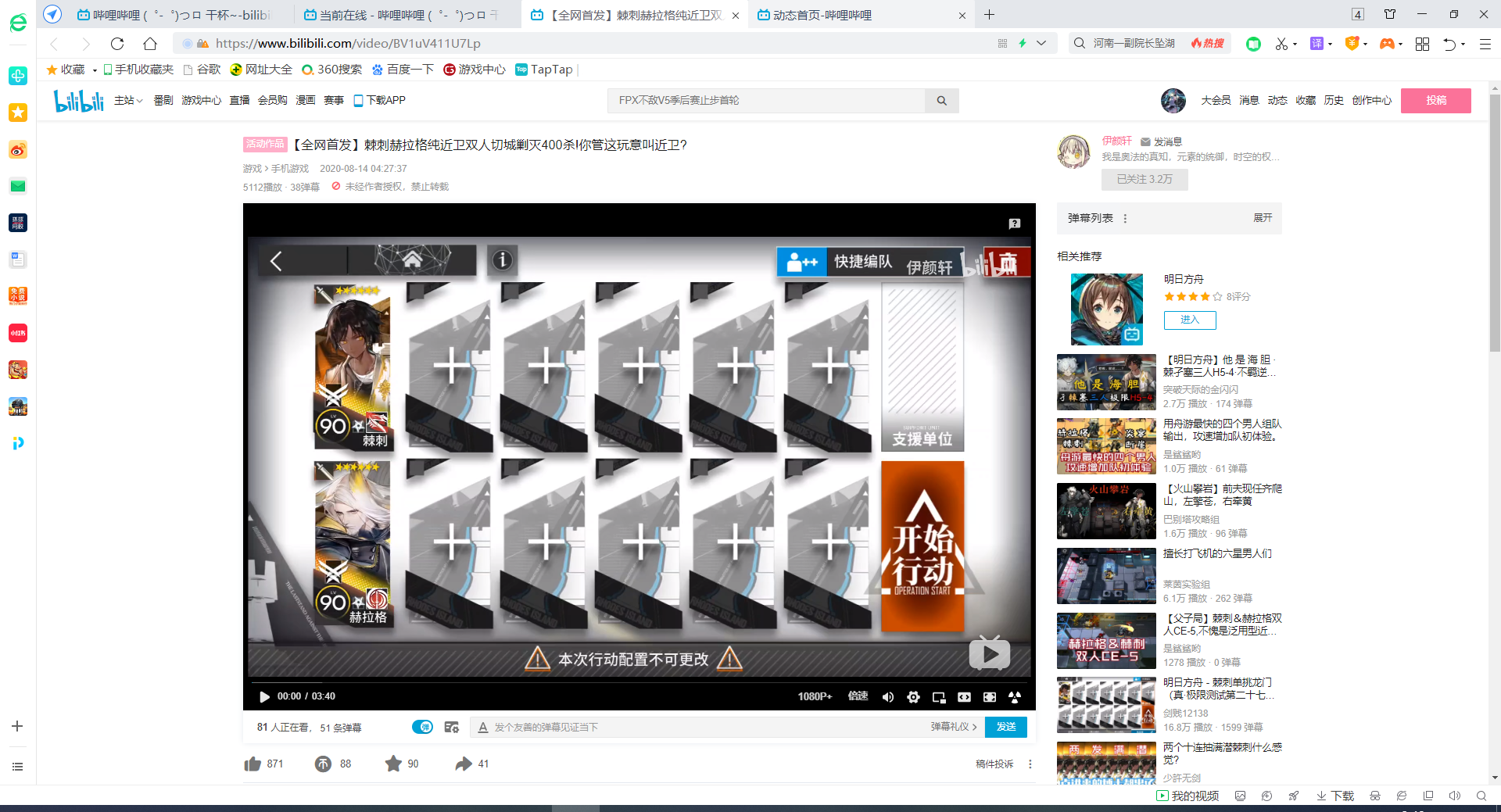Open 番剧 navigation item
The width and height of the screenshot is (1501, 812).
(163, 101)
